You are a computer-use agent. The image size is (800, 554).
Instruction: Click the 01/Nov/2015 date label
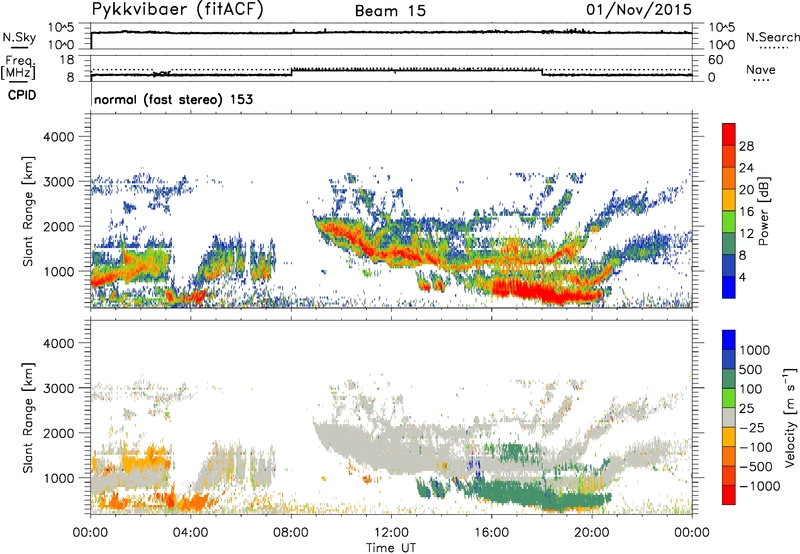click(639, 10)
